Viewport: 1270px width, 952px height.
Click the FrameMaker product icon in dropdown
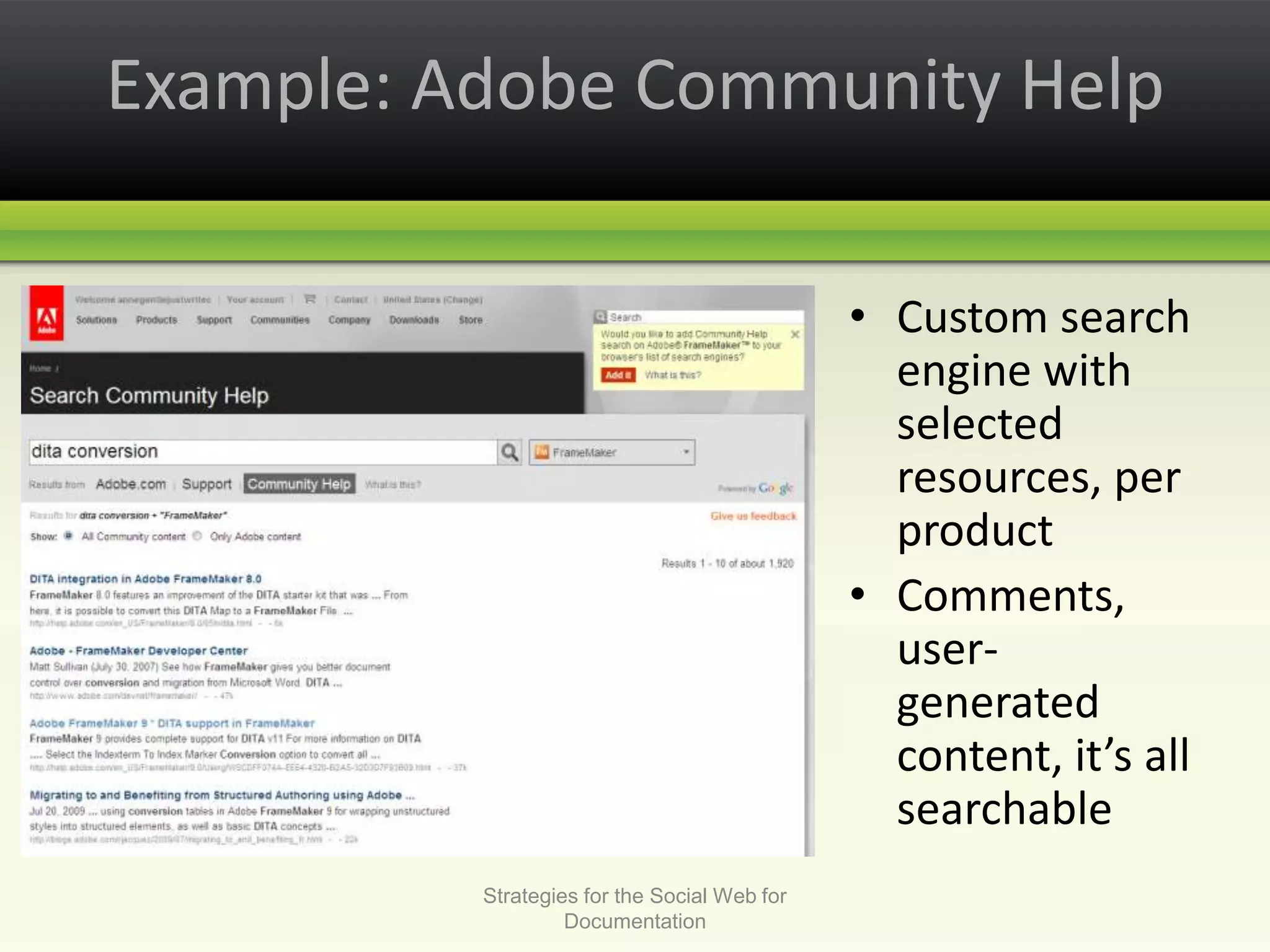coord(542,452)
